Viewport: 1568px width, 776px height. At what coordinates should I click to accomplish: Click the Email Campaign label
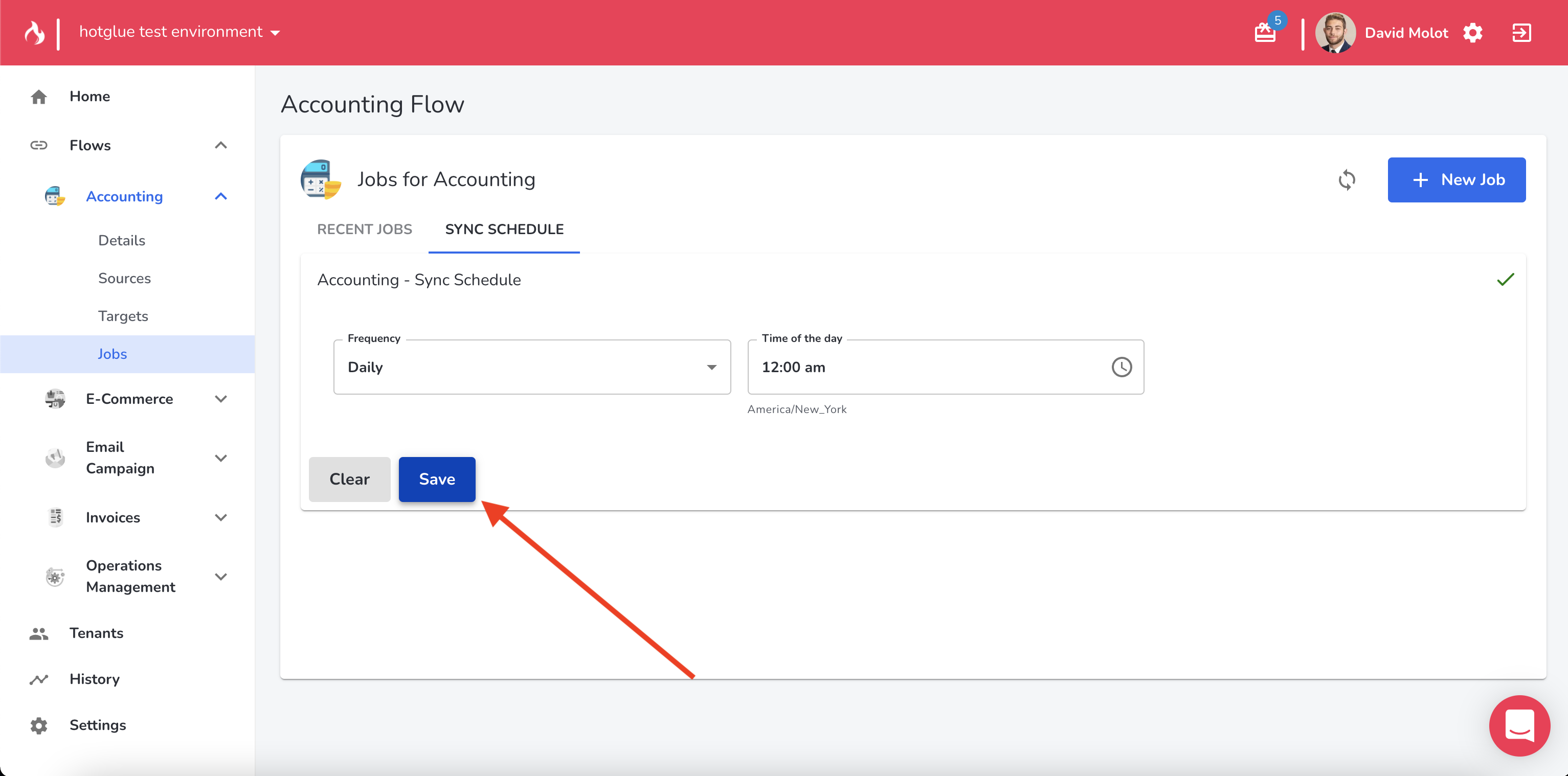(120, 459)
